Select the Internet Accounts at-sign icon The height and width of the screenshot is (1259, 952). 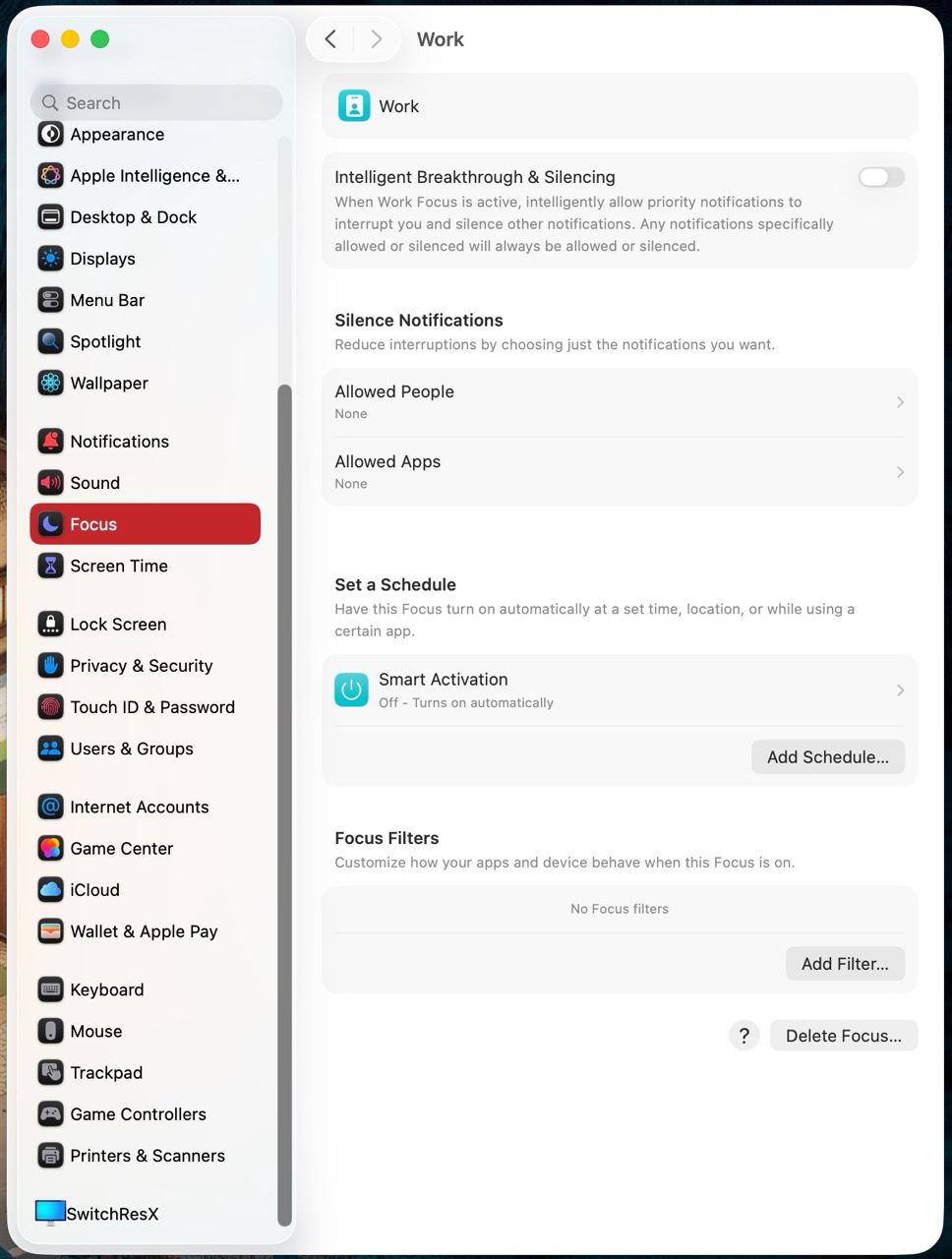tap(50, 807)
